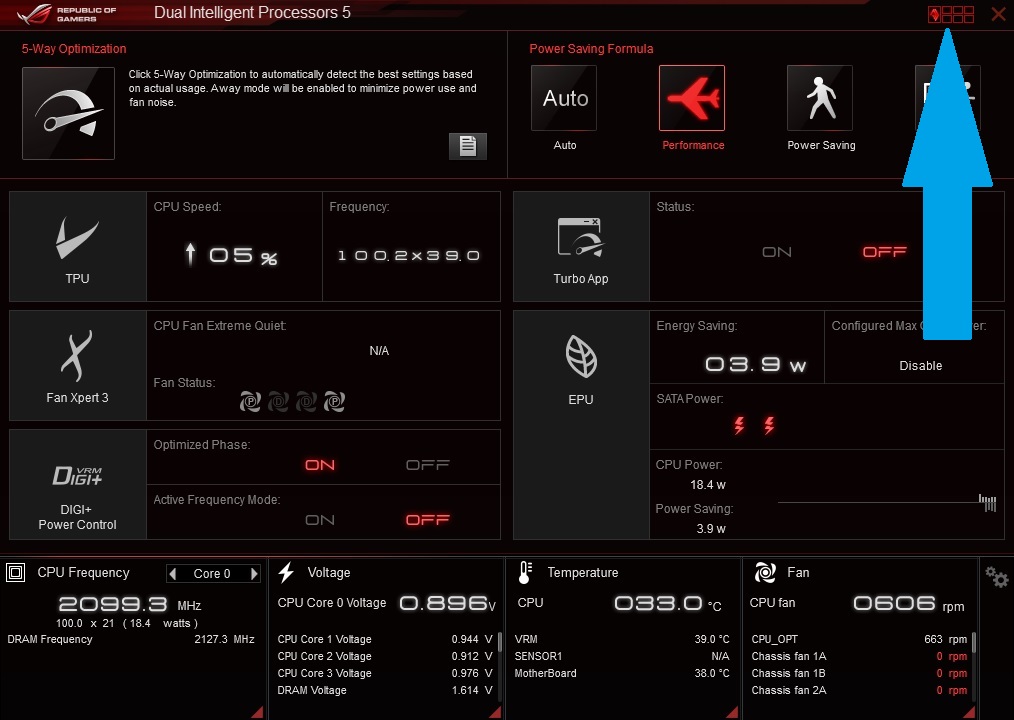Turn Active Frequency Mode OFF
The image size is (1014, 720).
click(x=427, y=520)
